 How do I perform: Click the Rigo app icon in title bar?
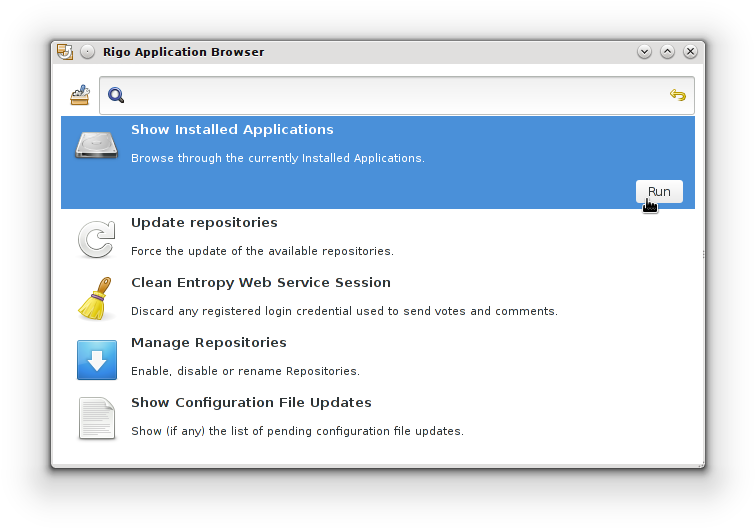(x=65, y=52)
